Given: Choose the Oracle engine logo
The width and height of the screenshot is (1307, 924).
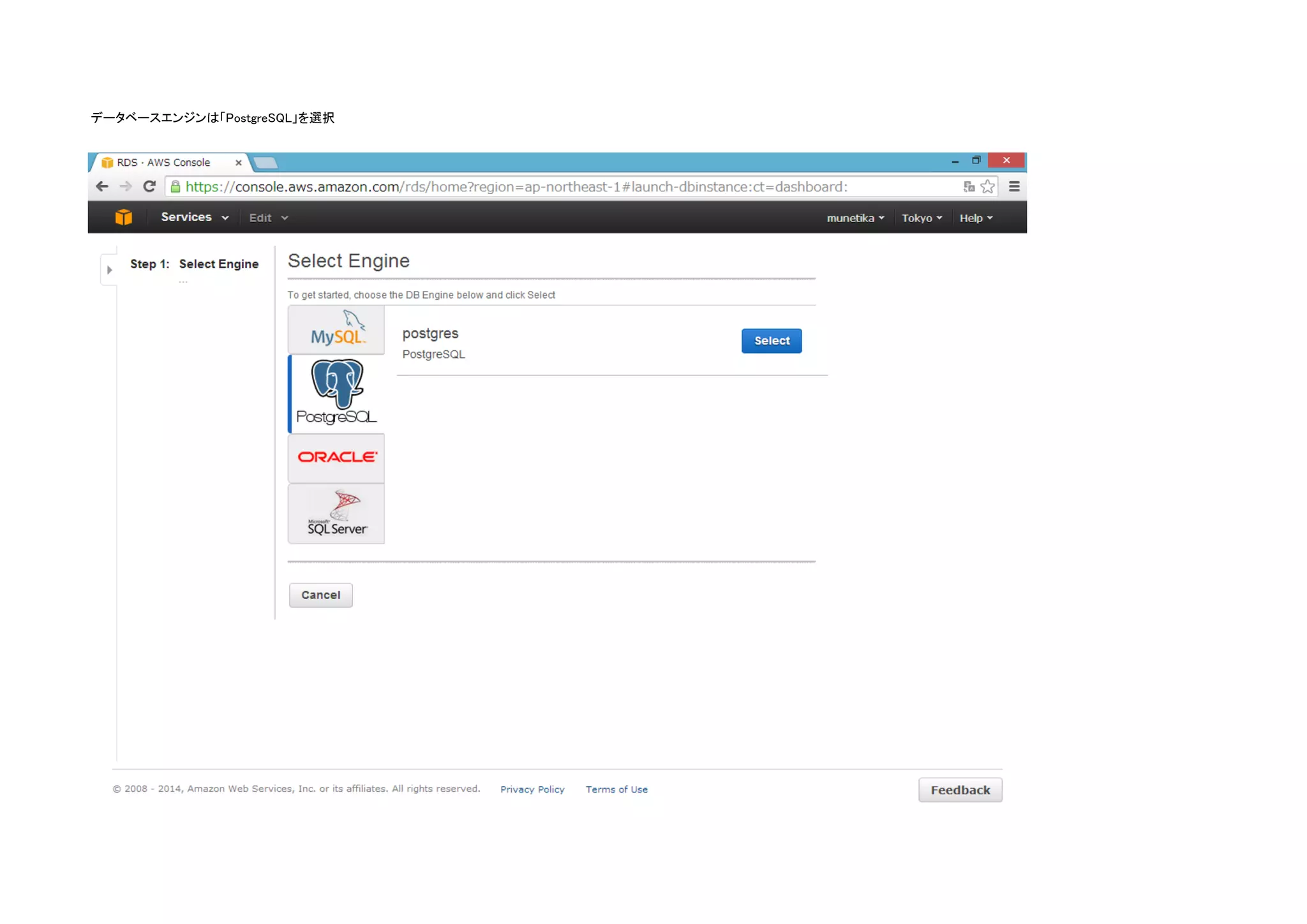Looking at the screenshot, I should [x=336, y=458].
